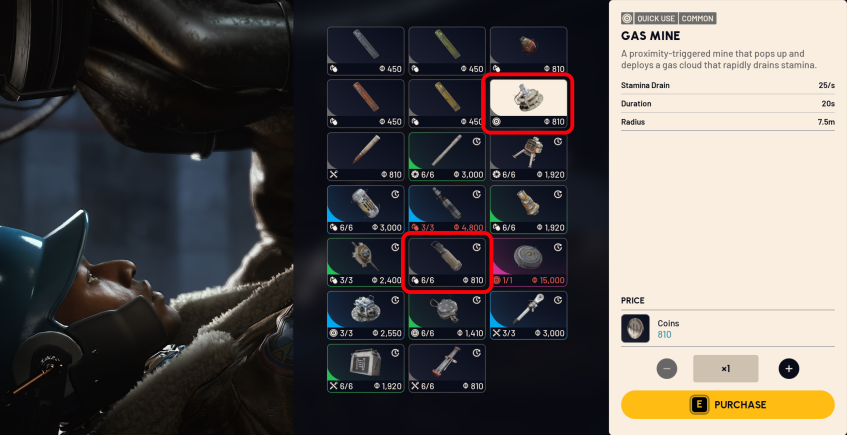This screenshot has width=847, height=435.
Task: Choose the epic disc mine costing 15,000
Action: point(528,263)
